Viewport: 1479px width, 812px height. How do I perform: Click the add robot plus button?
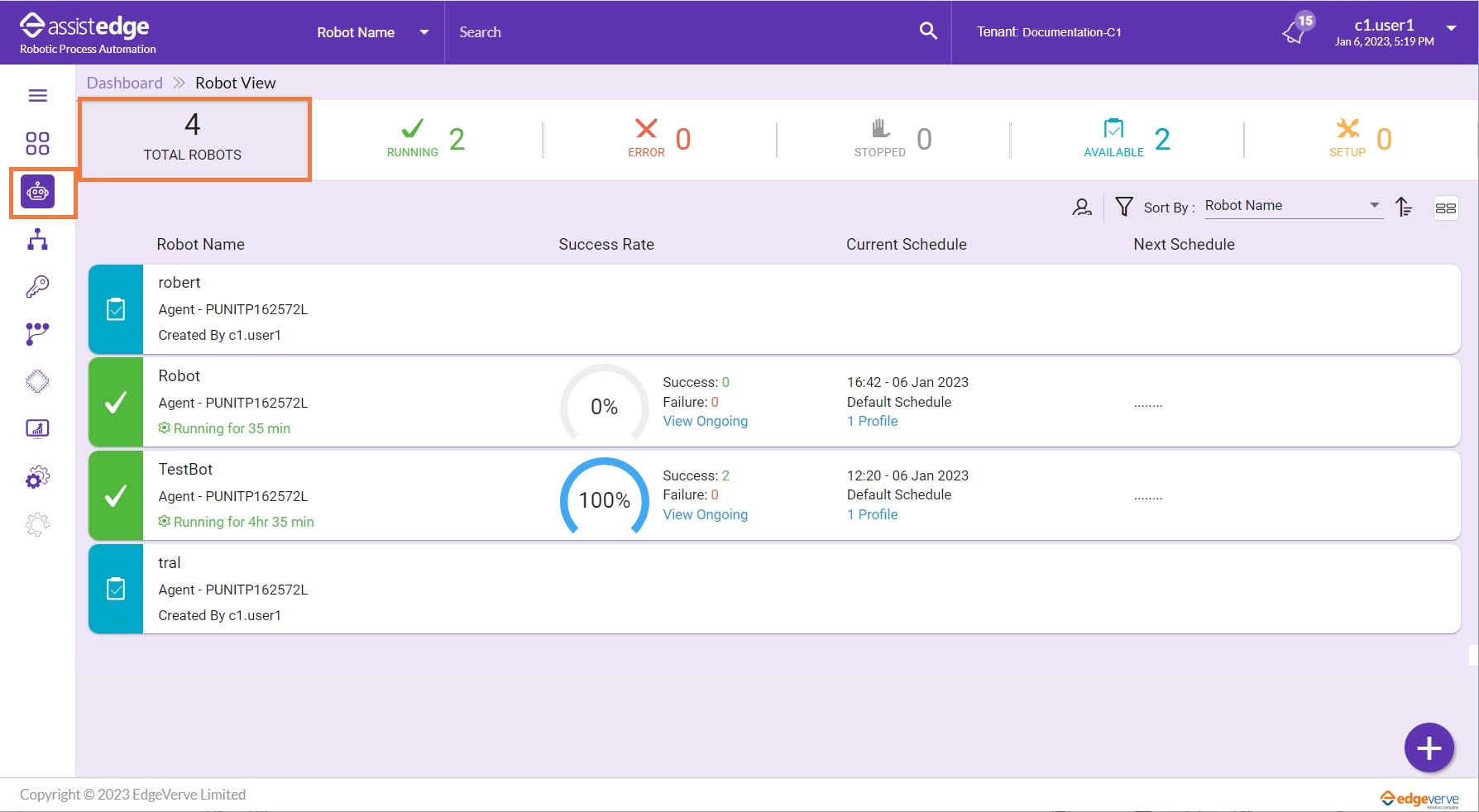[x=1429, y=748]
